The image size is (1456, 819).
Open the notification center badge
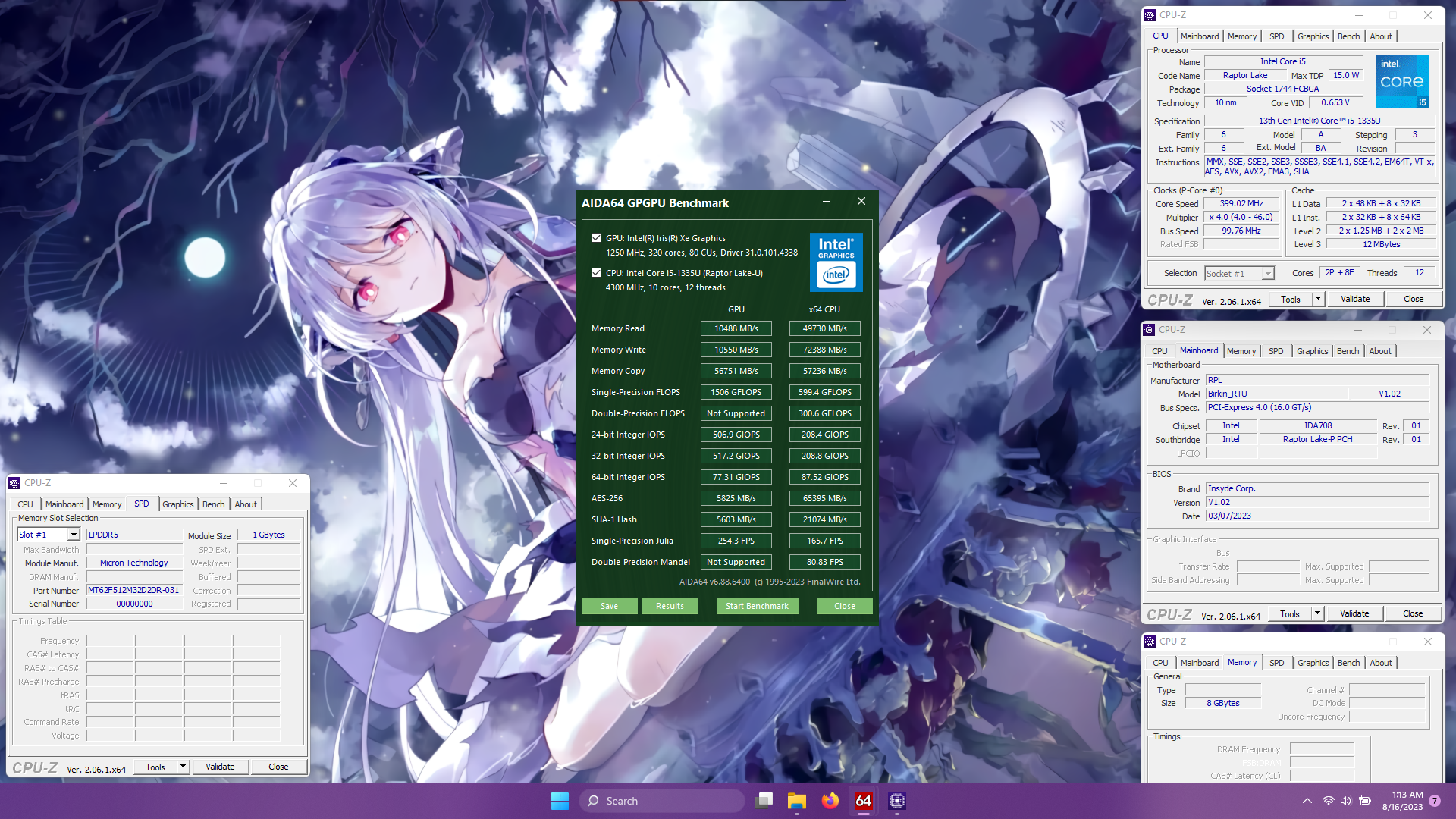(1435, 801)
